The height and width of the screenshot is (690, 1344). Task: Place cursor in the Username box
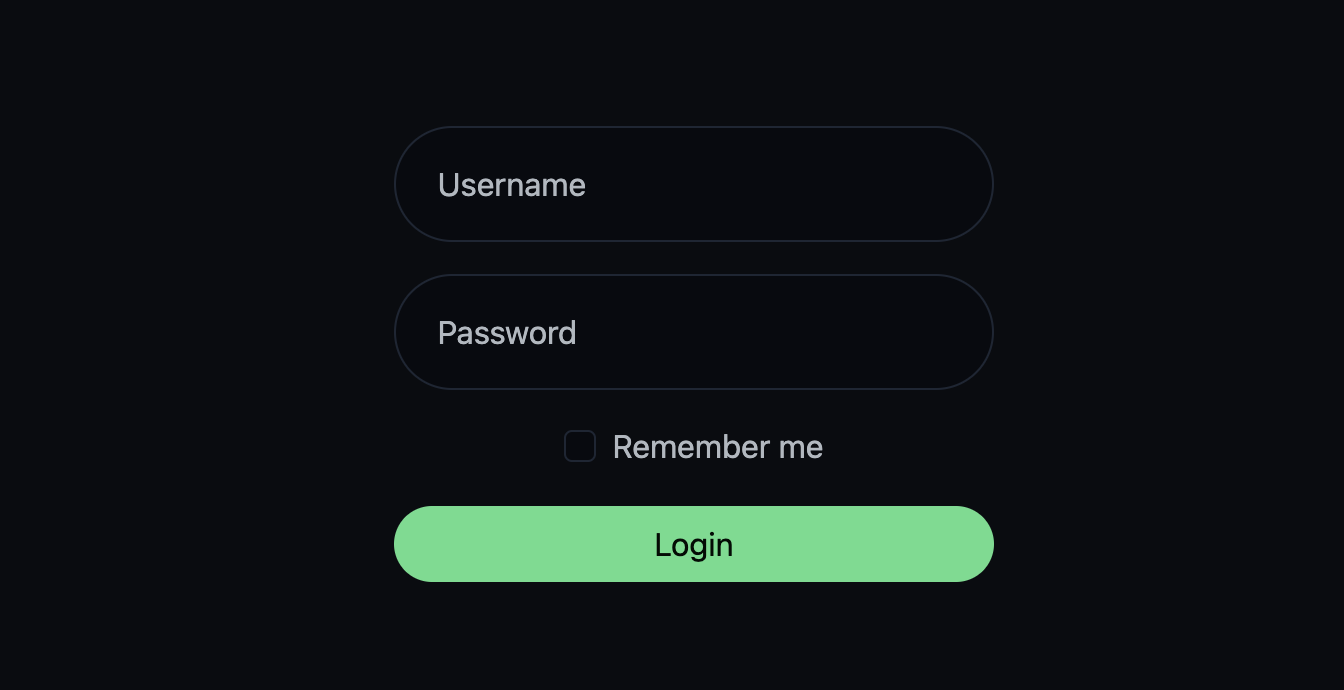(694, 184)
